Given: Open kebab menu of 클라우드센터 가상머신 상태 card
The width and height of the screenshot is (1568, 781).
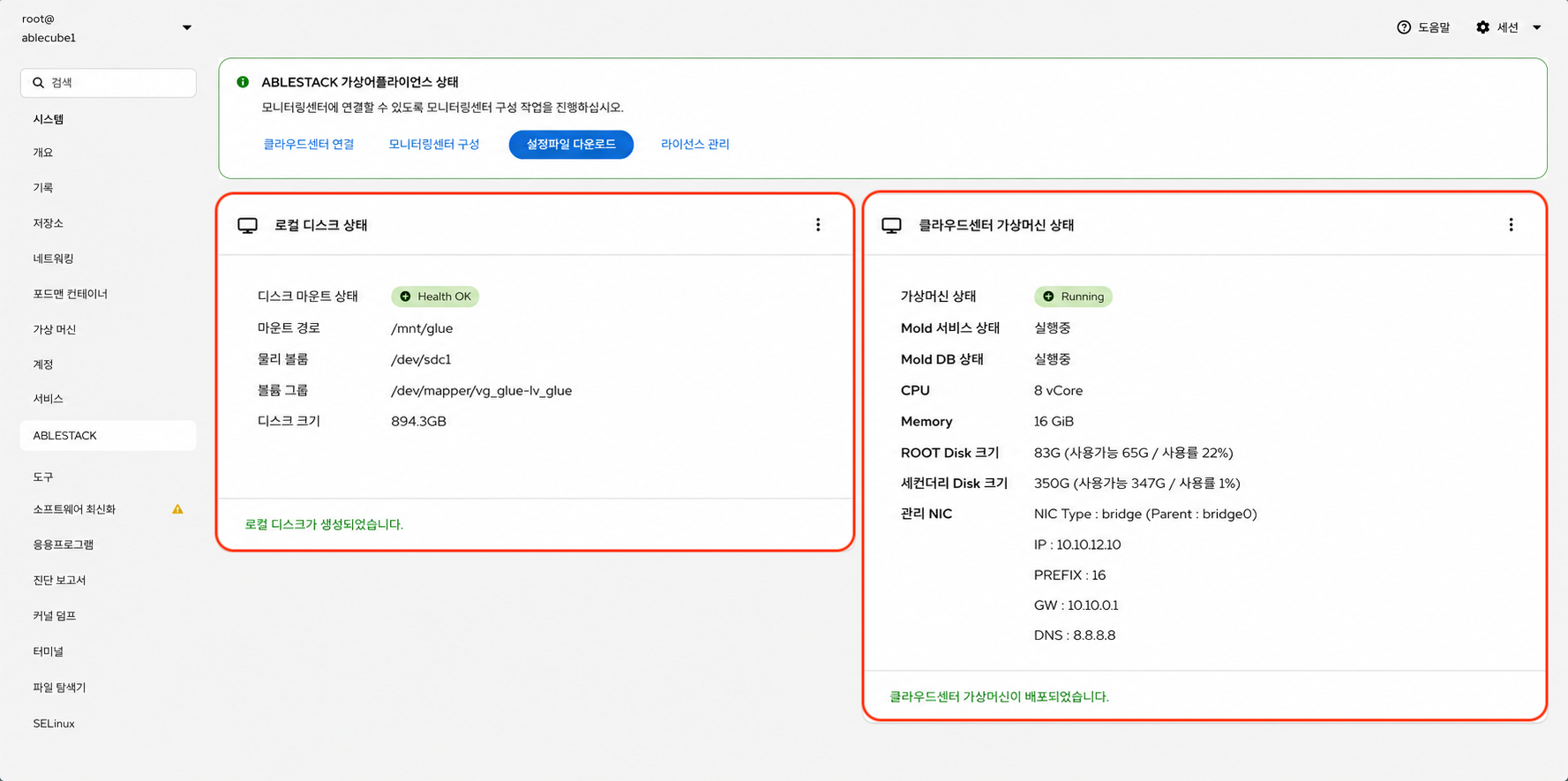Looking at the screenshot, I should coord(1511,225).
